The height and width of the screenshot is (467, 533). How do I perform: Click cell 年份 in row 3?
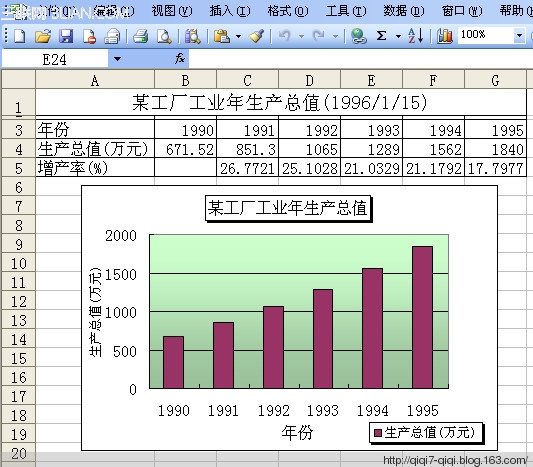click(95, 129)
